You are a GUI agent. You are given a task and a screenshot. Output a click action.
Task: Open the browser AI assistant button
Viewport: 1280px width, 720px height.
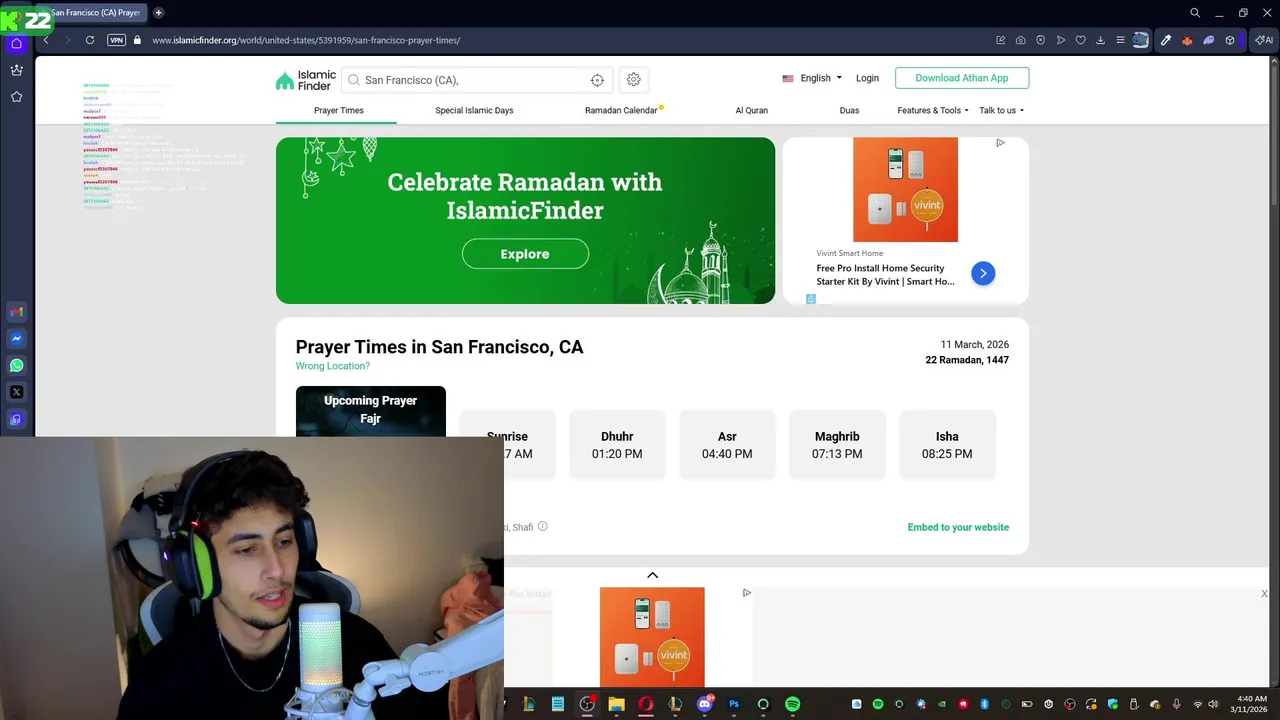pos(1263,40)
